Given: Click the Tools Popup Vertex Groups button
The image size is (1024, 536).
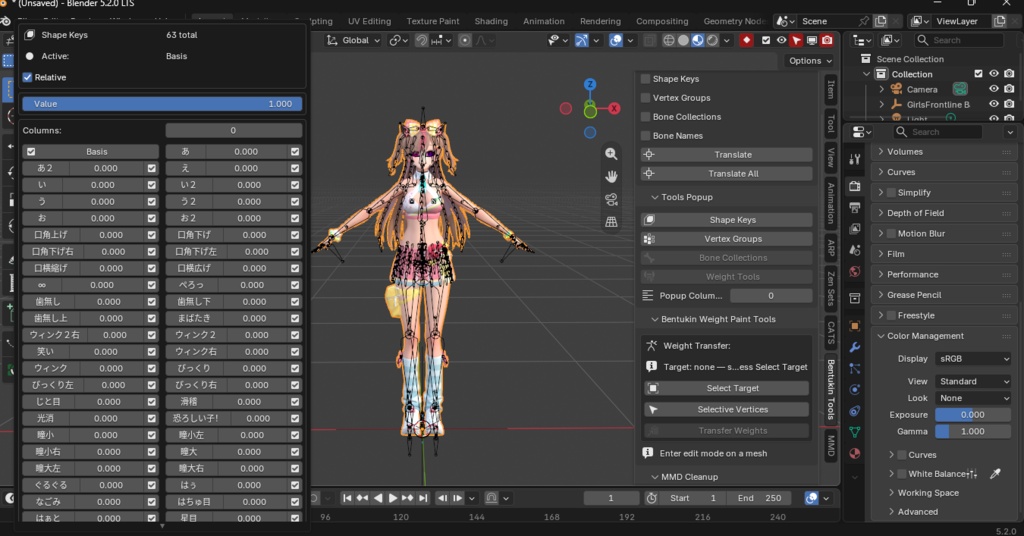Looking at the screenshot, I should [727, 239].
